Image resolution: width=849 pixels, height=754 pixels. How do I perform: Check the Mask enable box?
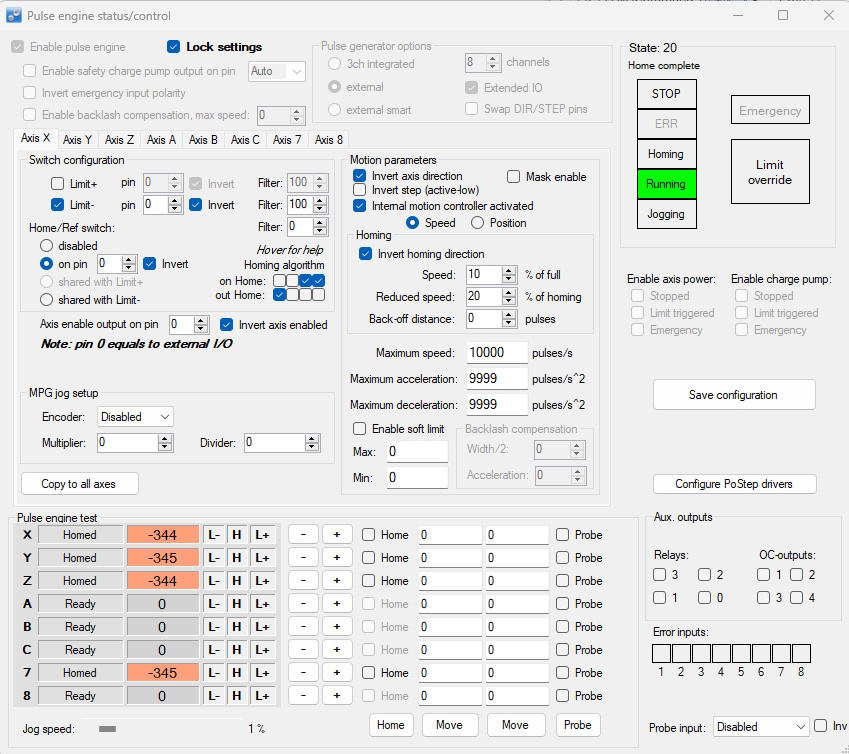click(x=513, y=176)
